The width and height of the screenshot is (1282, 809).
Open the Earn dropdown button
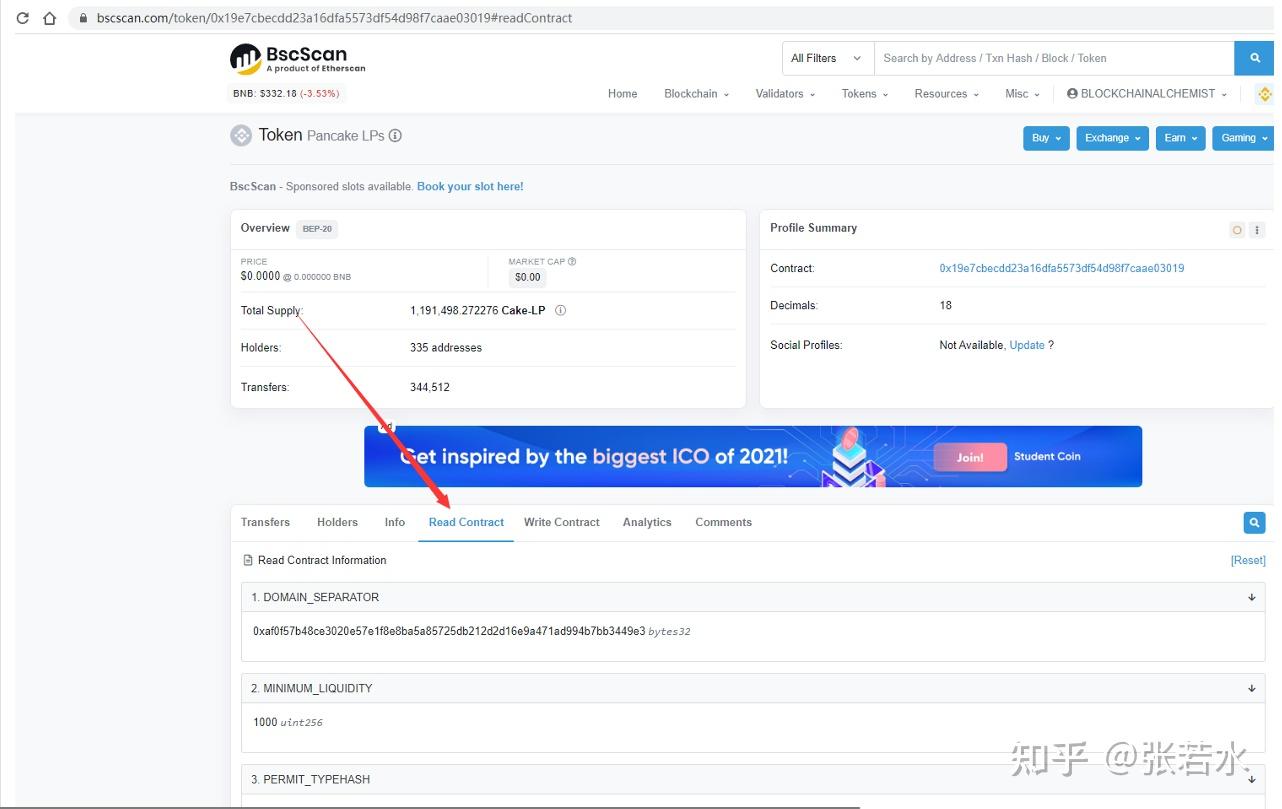click(1180, 138)
